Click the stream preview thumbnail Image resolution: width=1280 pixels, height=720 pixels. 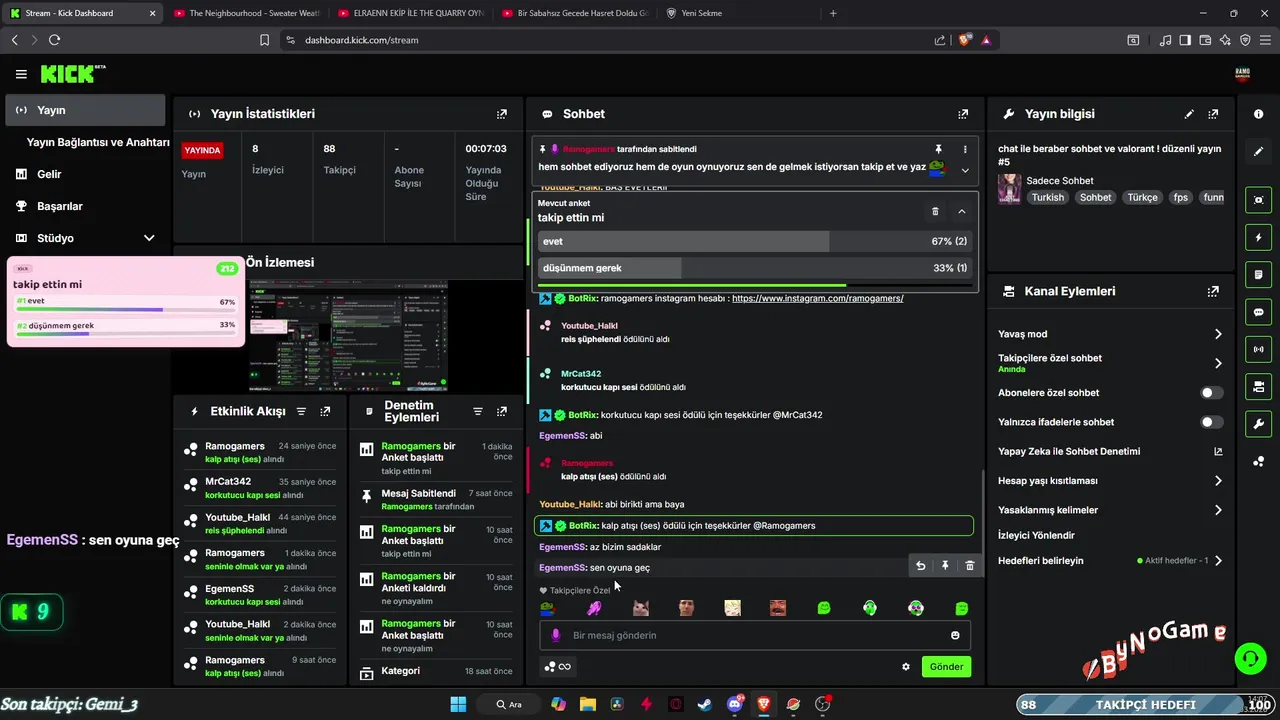[x=347, y=335]
